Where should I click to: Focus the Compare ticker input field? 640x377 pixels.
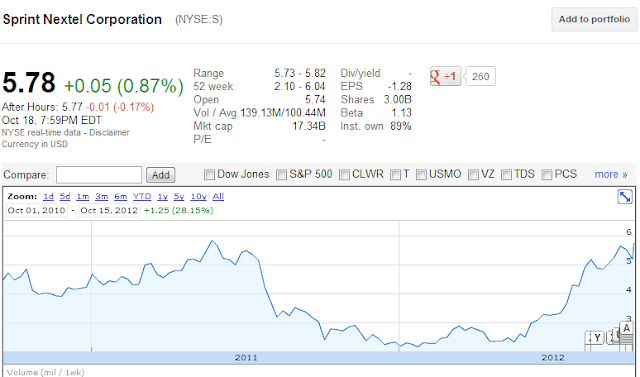click(99, 175)
